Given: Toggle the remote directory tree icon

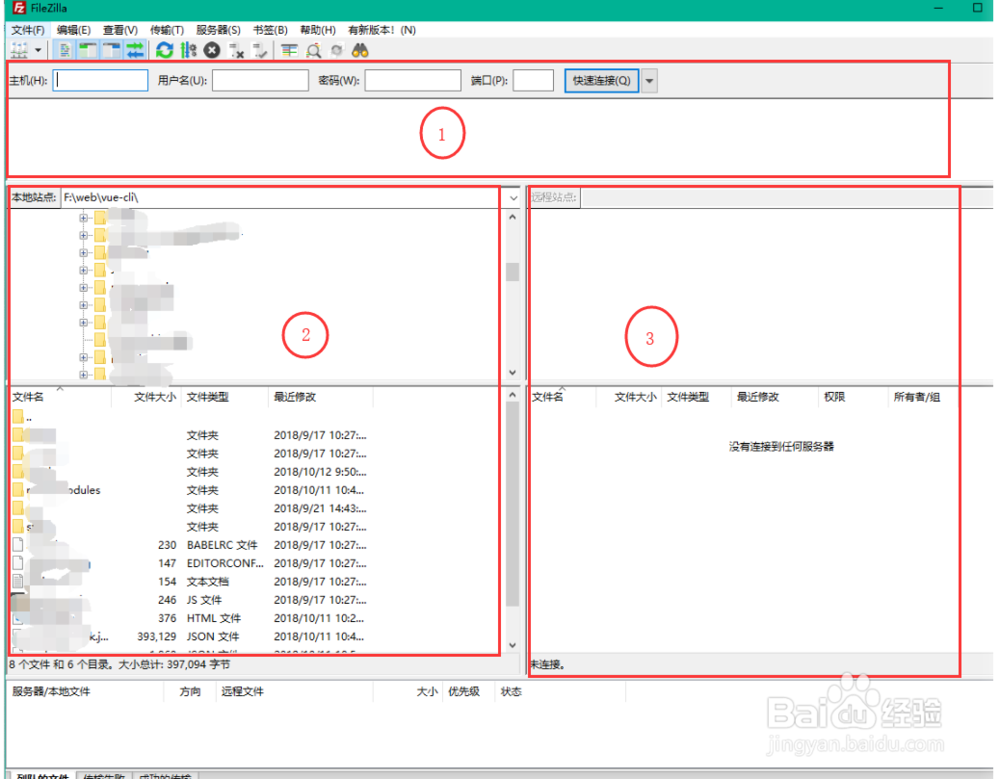Looking at the screenshot, I should click(112, 50).
